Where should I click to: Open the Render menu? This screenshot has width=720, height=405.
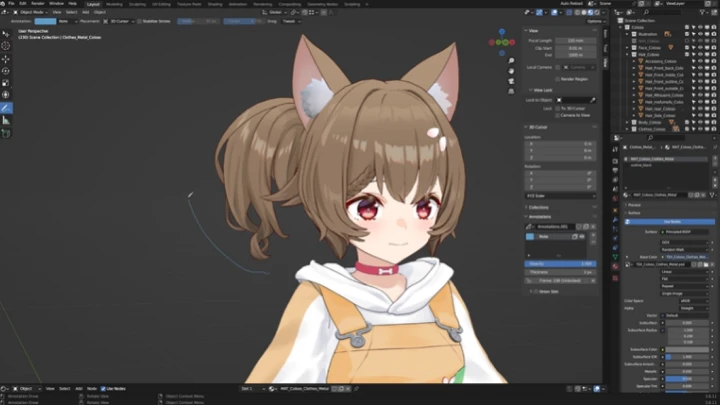38,4
